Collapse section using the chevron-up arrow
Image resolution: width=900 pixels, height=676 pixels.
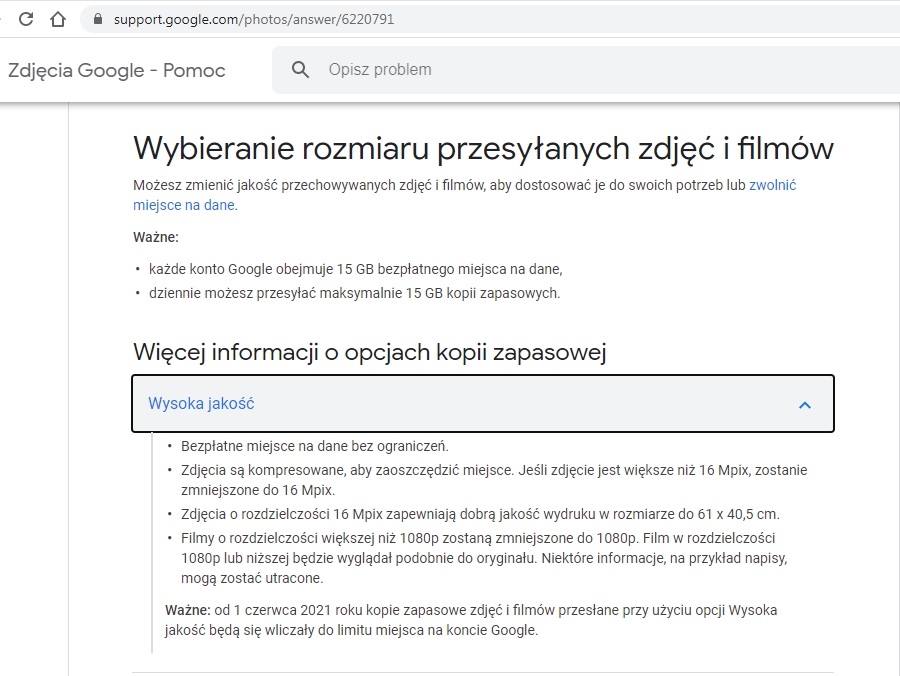[x=805, y=405]
